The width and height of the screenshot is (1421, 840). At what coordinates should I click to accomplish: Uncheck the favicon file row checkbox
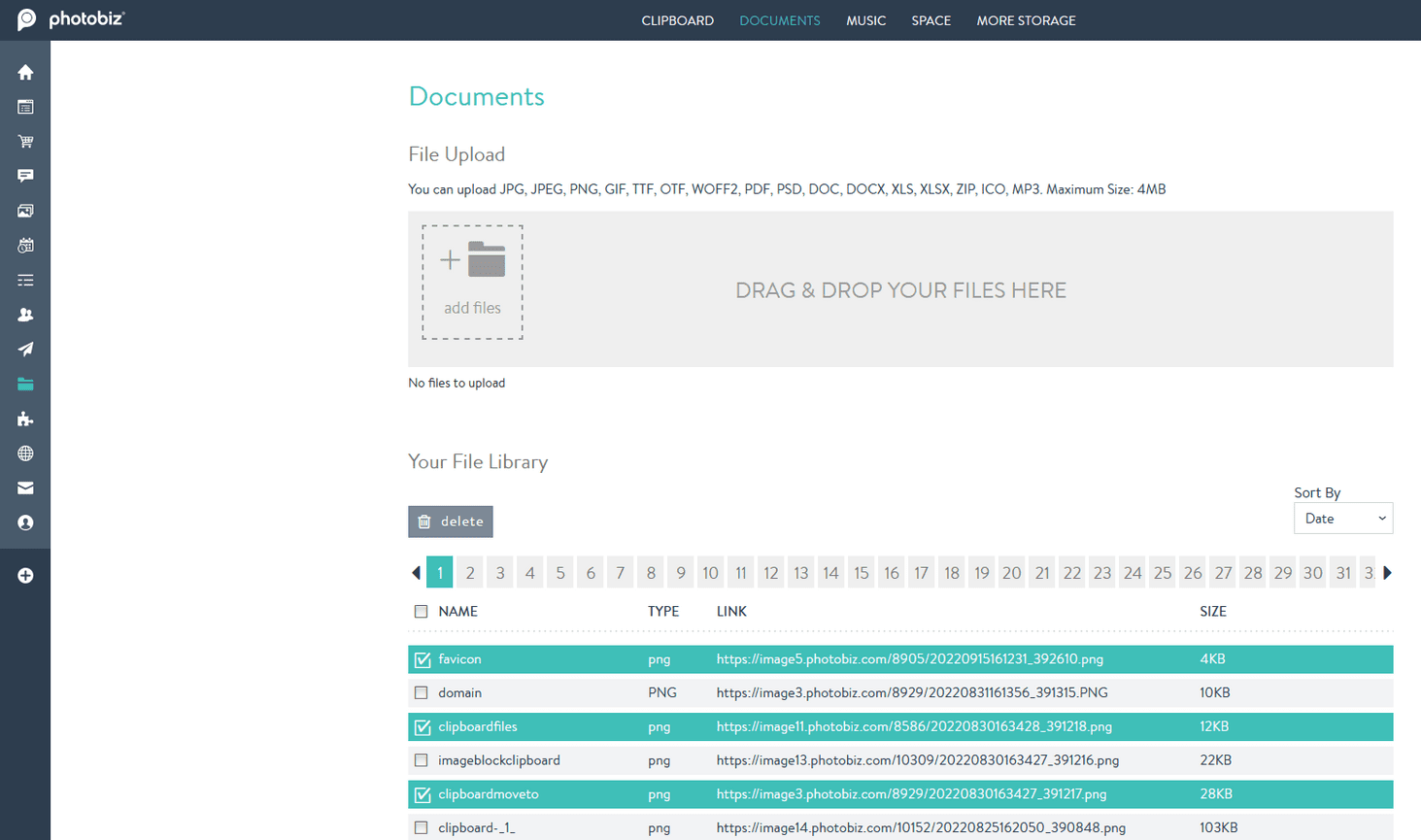[x=422, y=658]
